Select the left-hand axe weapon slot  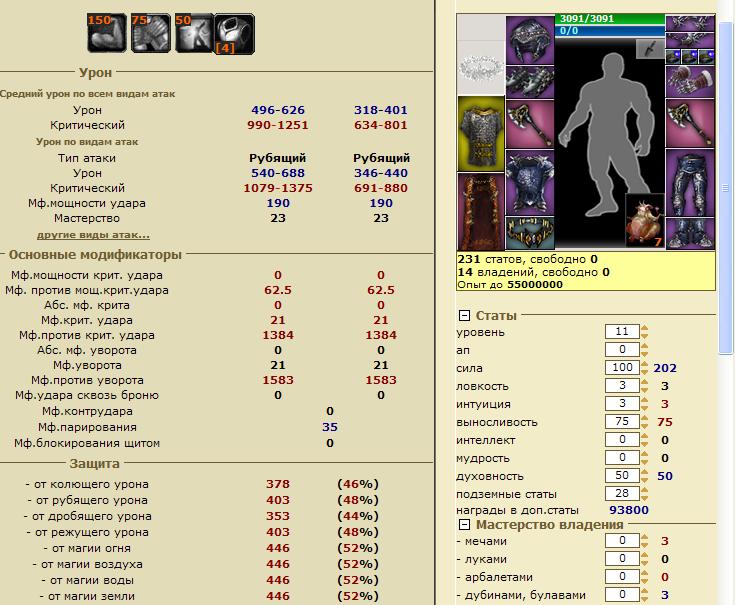click(x=530, y=124)
